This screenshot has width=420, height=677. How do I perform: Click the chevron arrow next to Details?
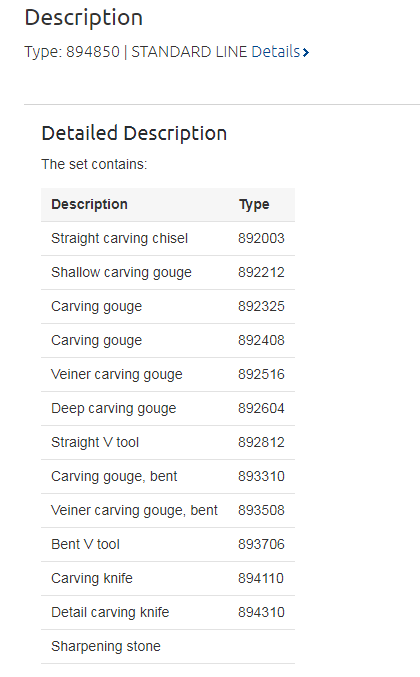pos(306,53)
